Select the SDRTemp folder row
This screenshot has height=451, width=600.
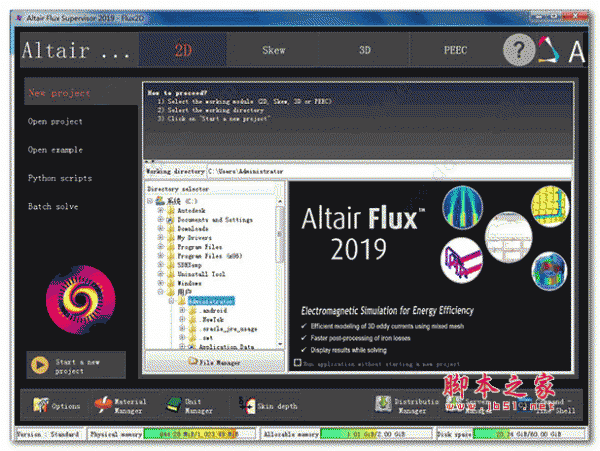point(189,265)
